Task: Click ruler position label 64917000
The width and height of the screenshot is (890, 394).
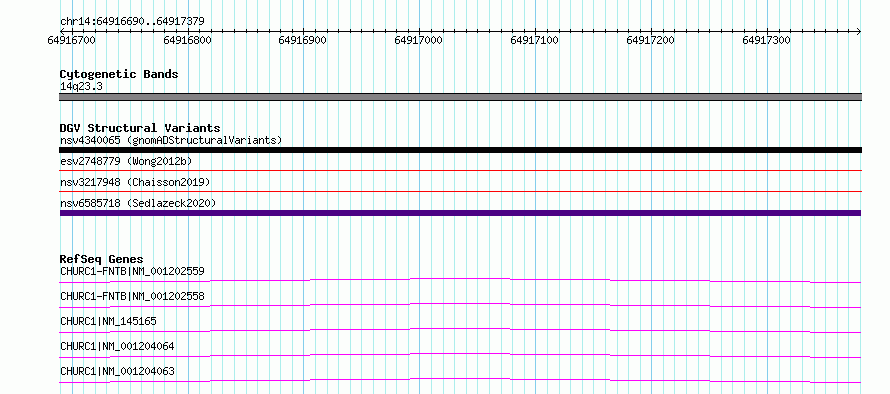Action: [x=419, y=40]
